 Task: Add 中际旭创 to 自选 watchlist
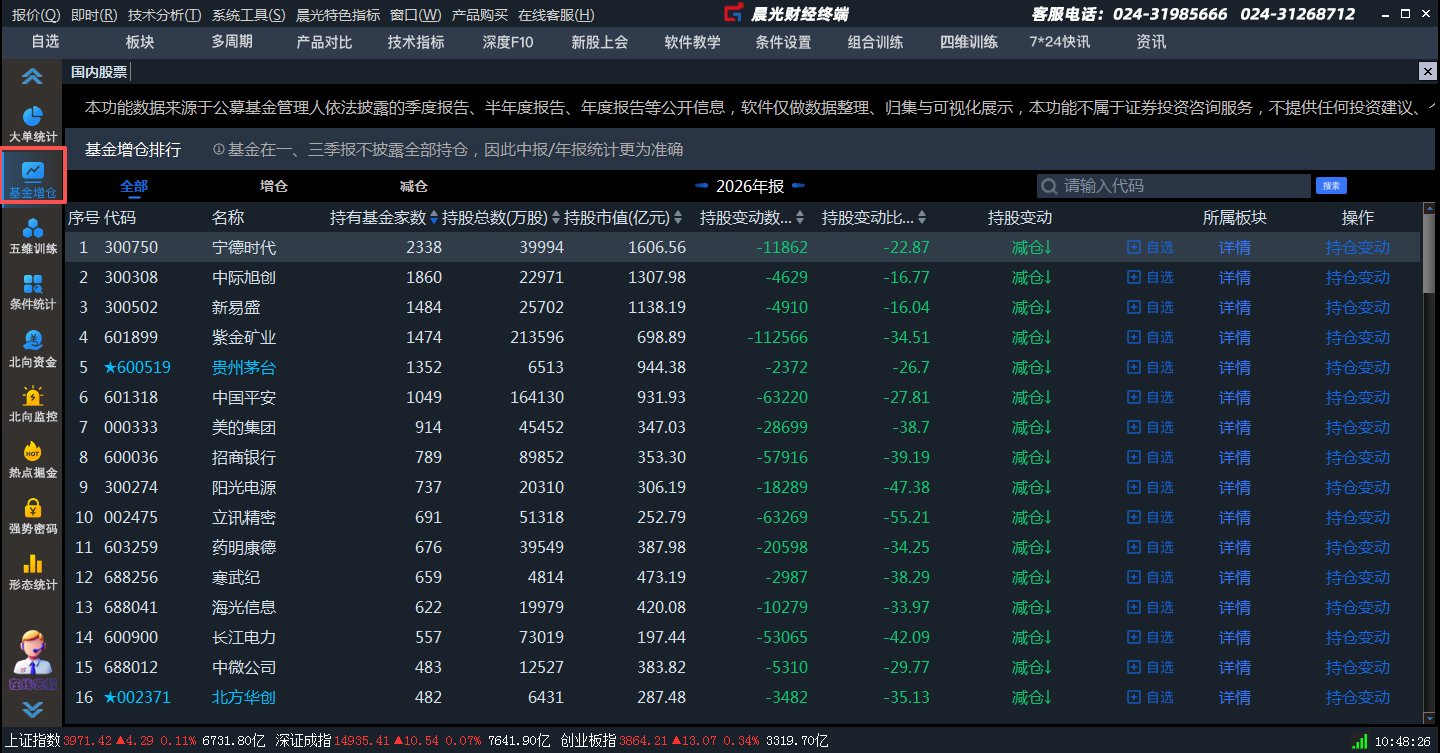tap(1150, 277)
